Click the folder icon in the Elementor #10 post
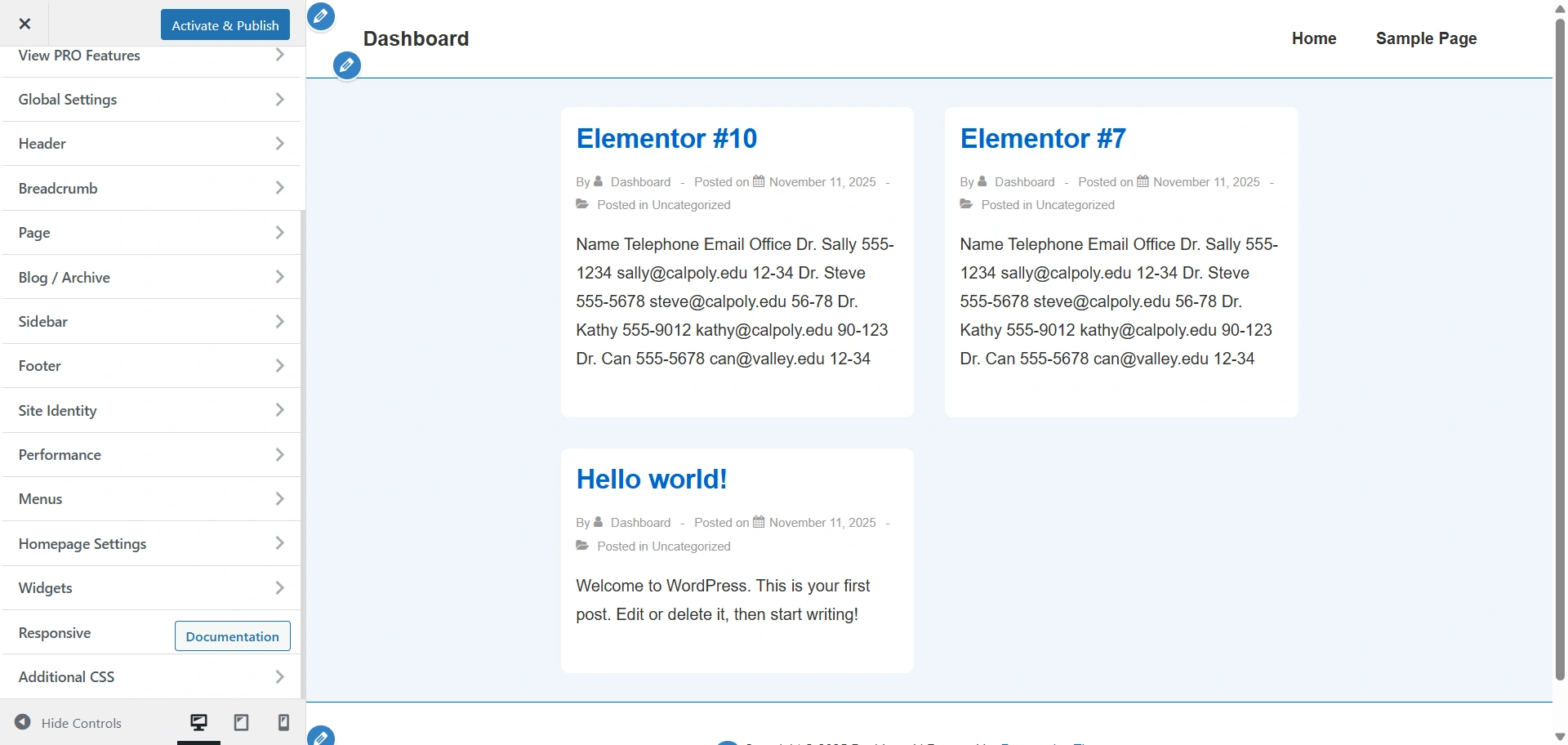 coord(582,204)
